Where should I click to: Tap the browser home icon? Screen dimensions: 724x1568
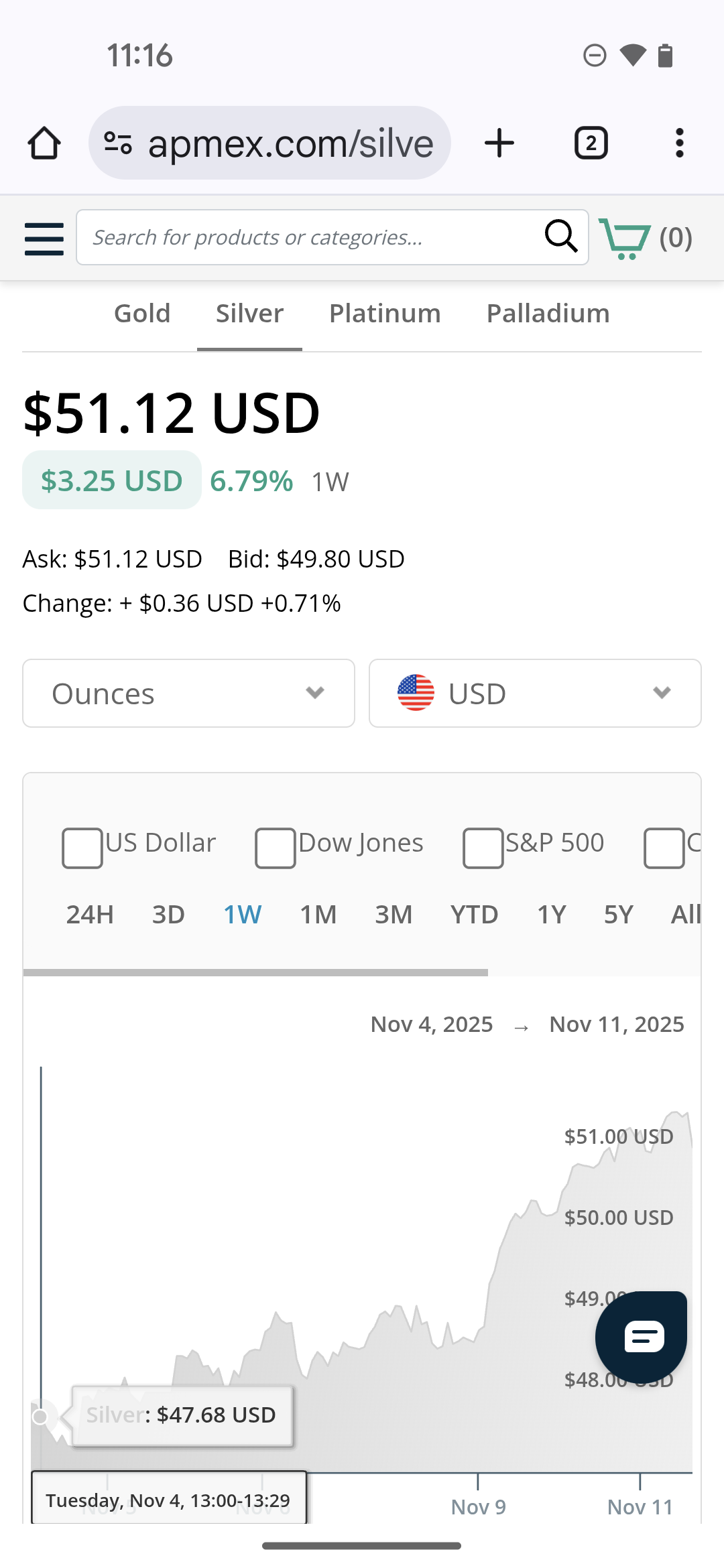coord(44,143)
